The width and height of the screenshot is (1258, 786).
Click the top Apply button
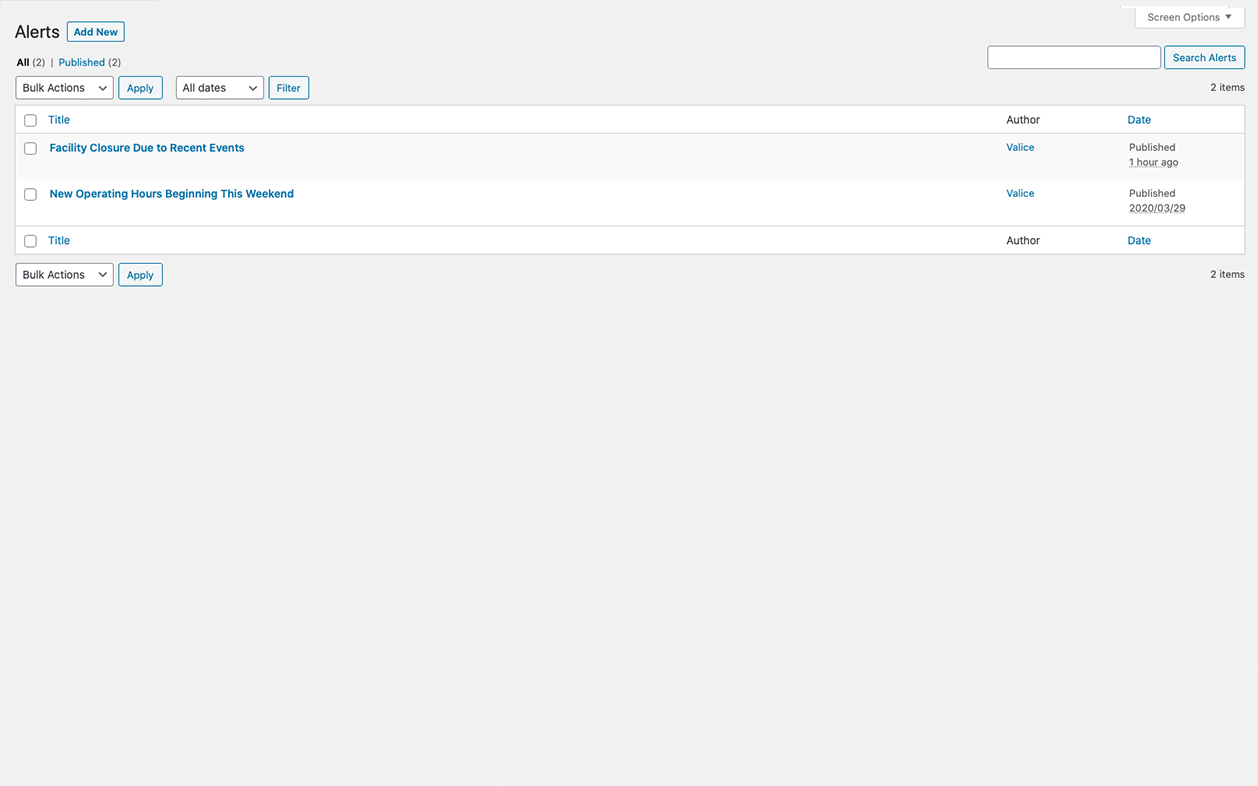pyautogui.click(x=140, y=88)
